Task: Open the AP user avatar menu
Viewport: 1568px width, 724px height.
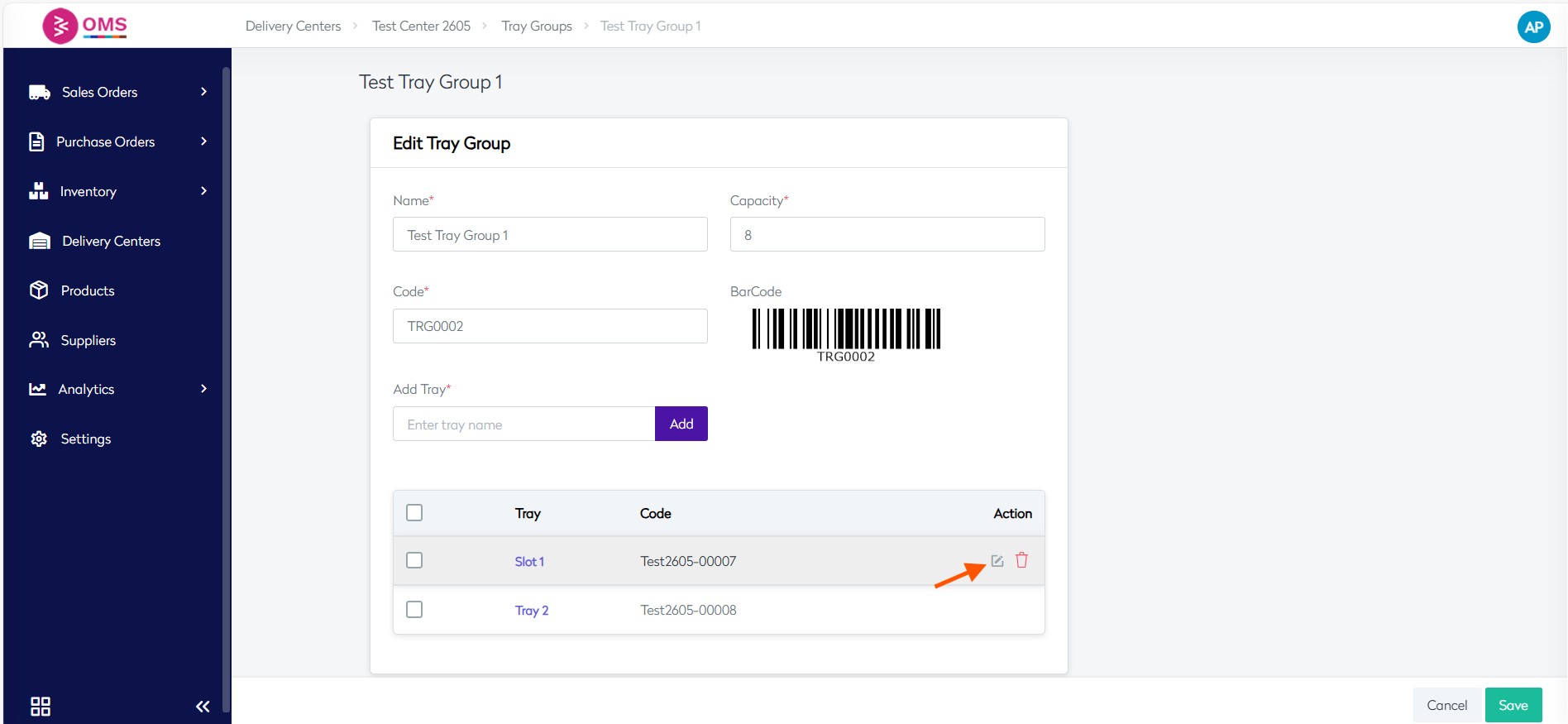Action: 1532,26
